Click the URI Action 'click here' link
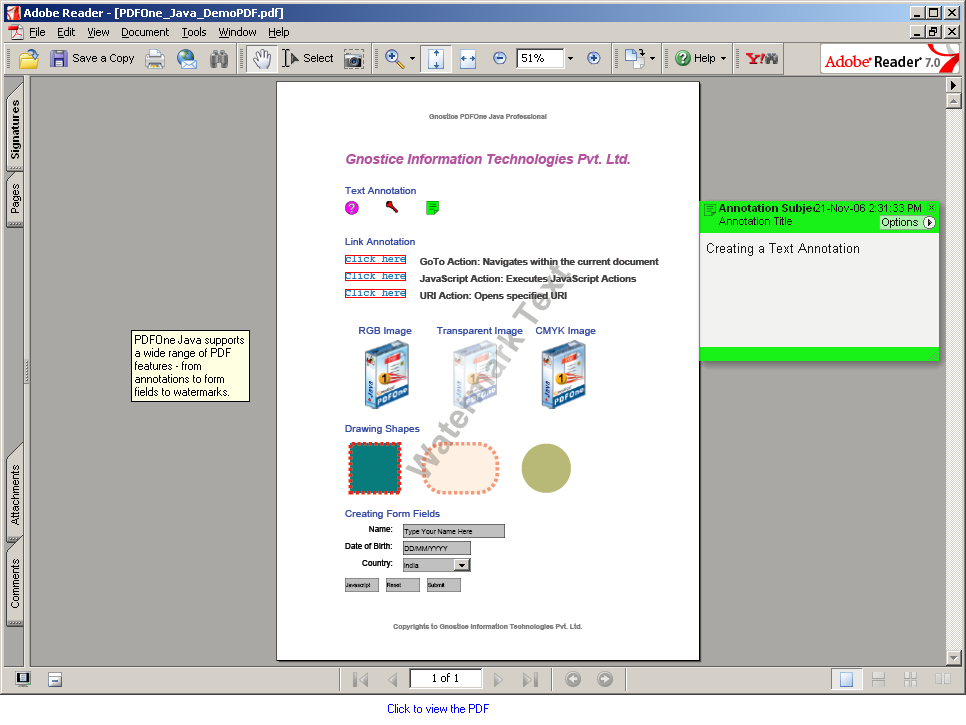 click(x=375, y=293)
